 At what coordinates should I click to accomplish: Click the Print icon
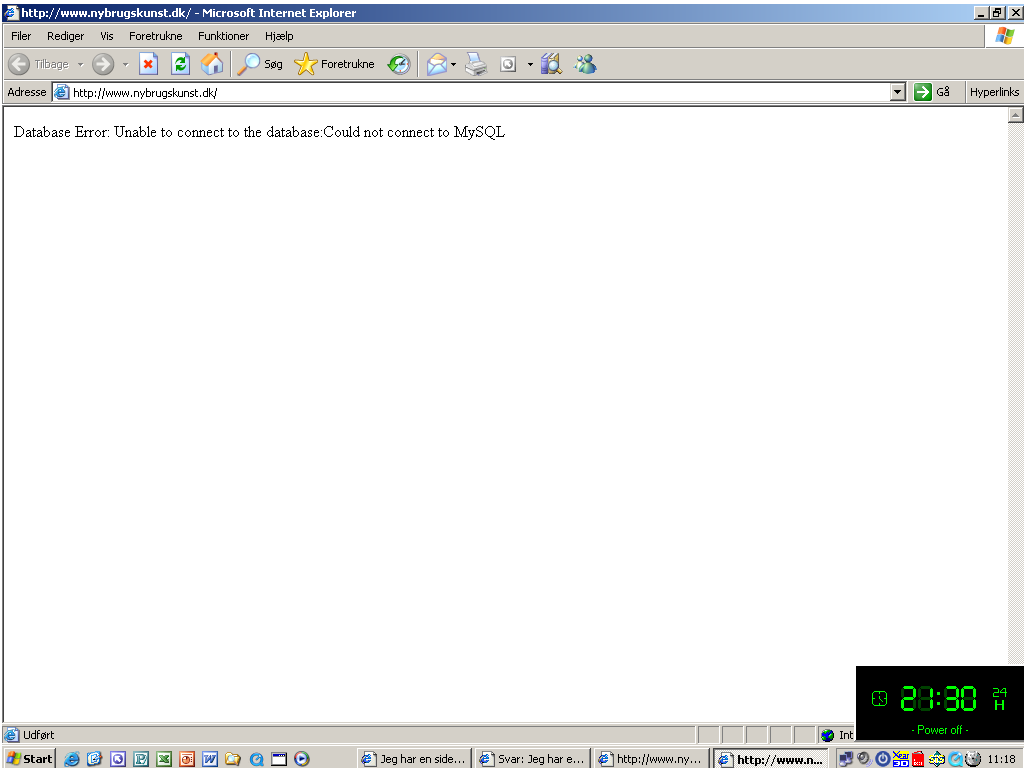pyautogui.click(x=476, y=64)
